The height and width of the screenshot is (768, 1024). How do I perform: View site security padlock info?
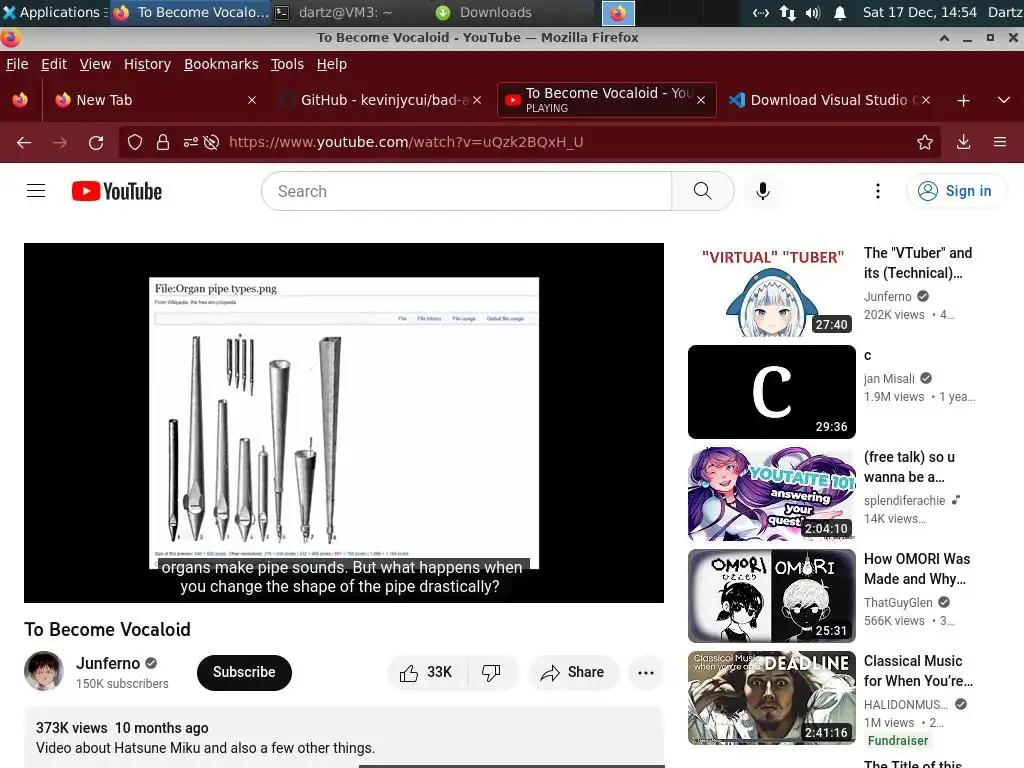(x=163, y=142)
